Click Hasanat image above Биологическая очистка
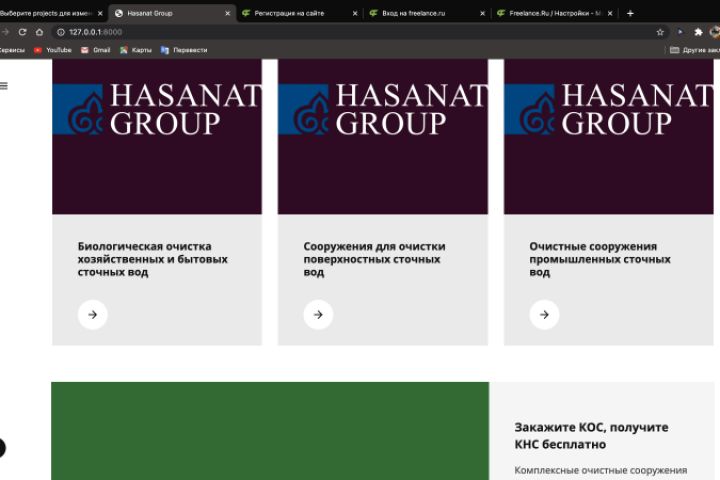Viewport: 720px width, 480px height. [157, 136]
